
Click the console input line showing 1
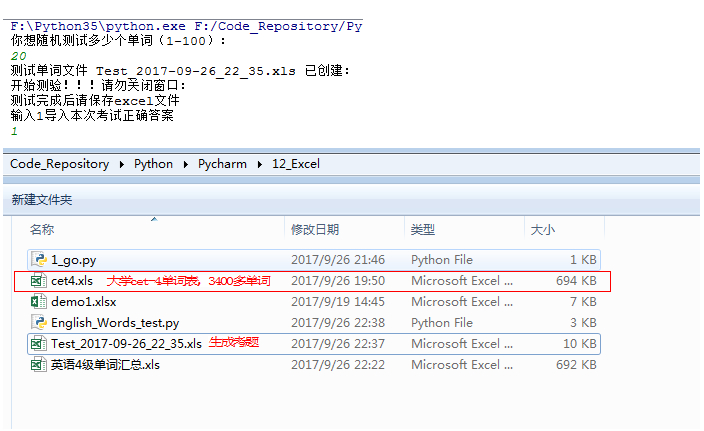[x=14, y=131]
